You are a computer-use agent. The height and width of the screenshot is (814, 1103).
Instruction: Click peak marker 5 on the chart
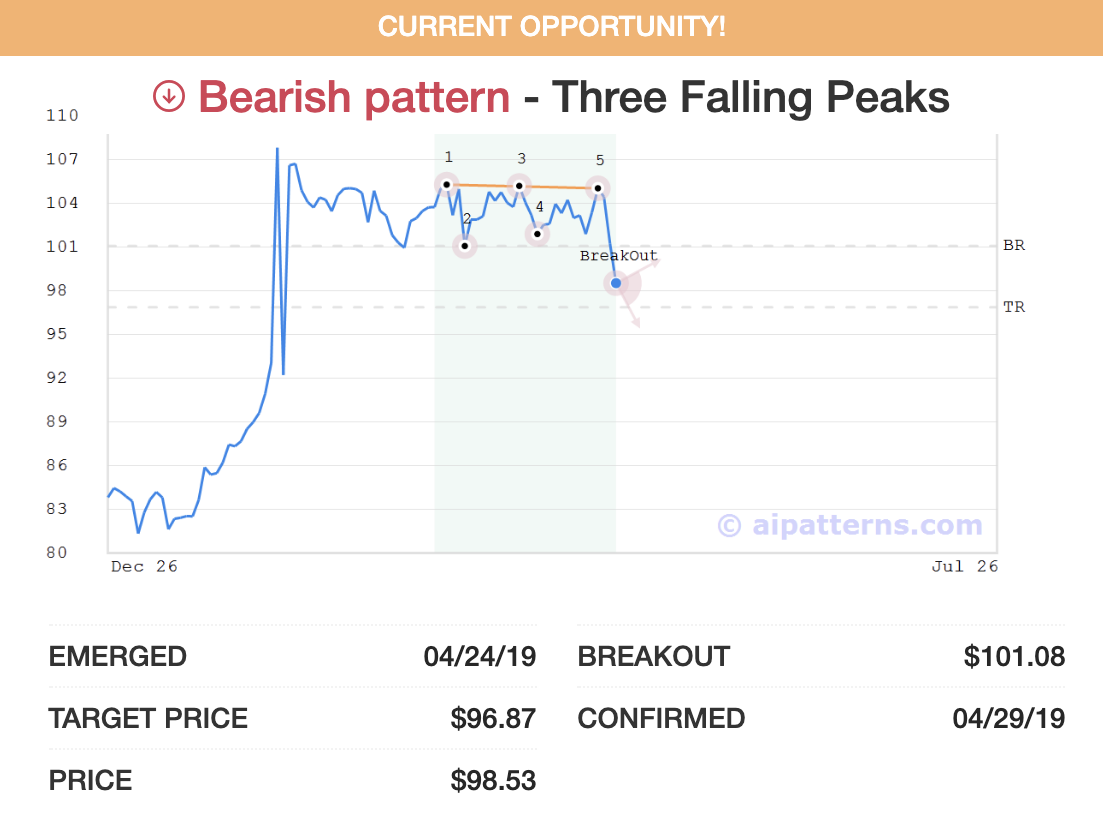pyautogui.click(x=597, y=188)
